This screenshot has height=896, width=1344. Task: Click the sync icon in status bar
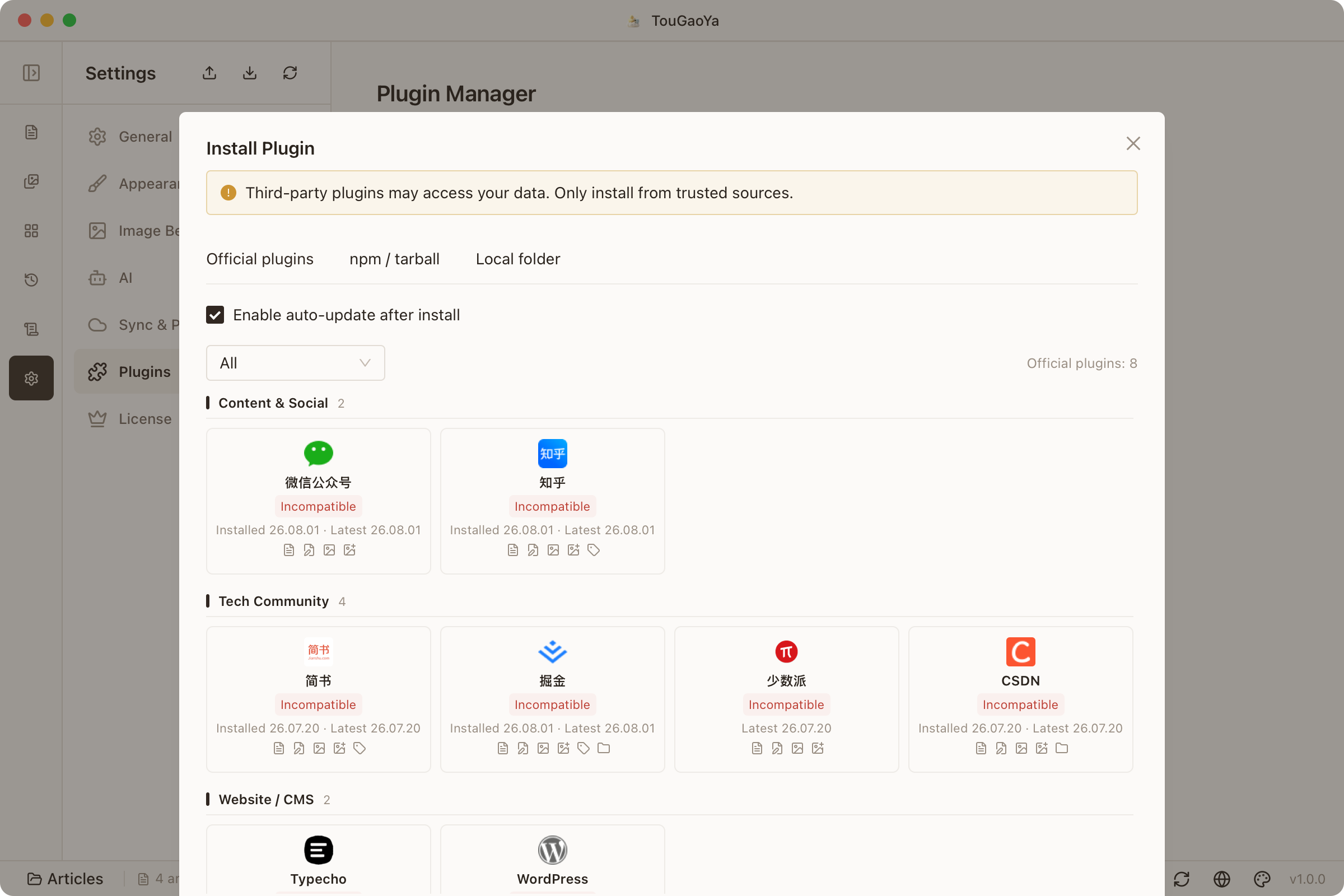1182,879
